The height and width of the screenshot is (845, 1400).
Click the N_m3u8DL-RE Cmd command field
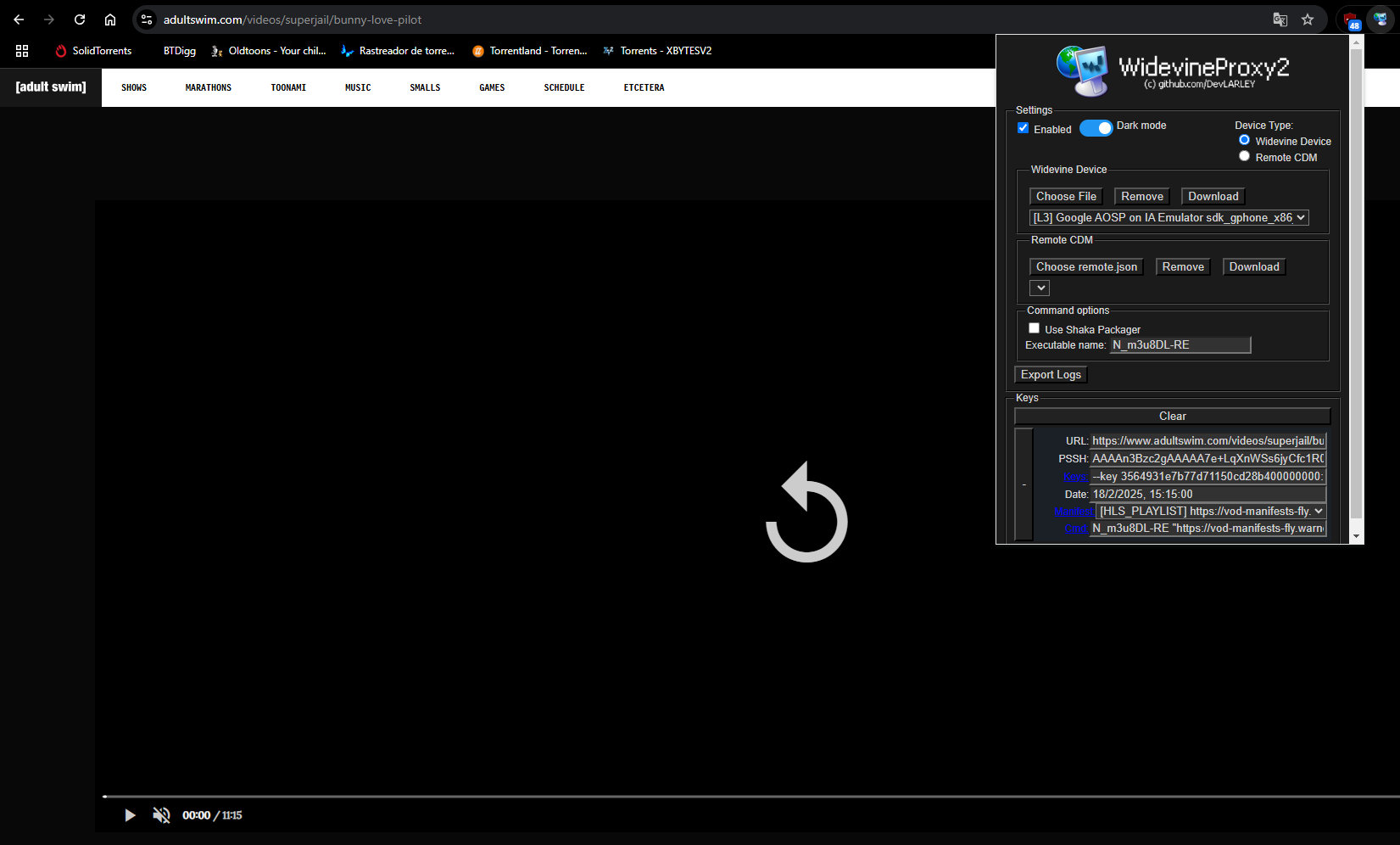[x=1208, y=529]
